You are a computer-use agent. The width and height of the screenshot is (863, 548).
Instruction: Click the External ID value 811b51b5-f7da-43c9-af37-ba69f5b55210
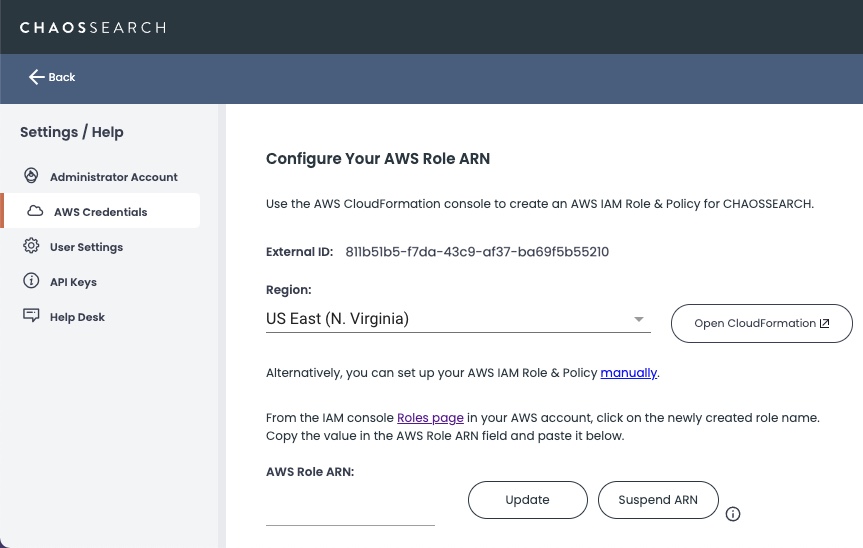click(477, 252)
